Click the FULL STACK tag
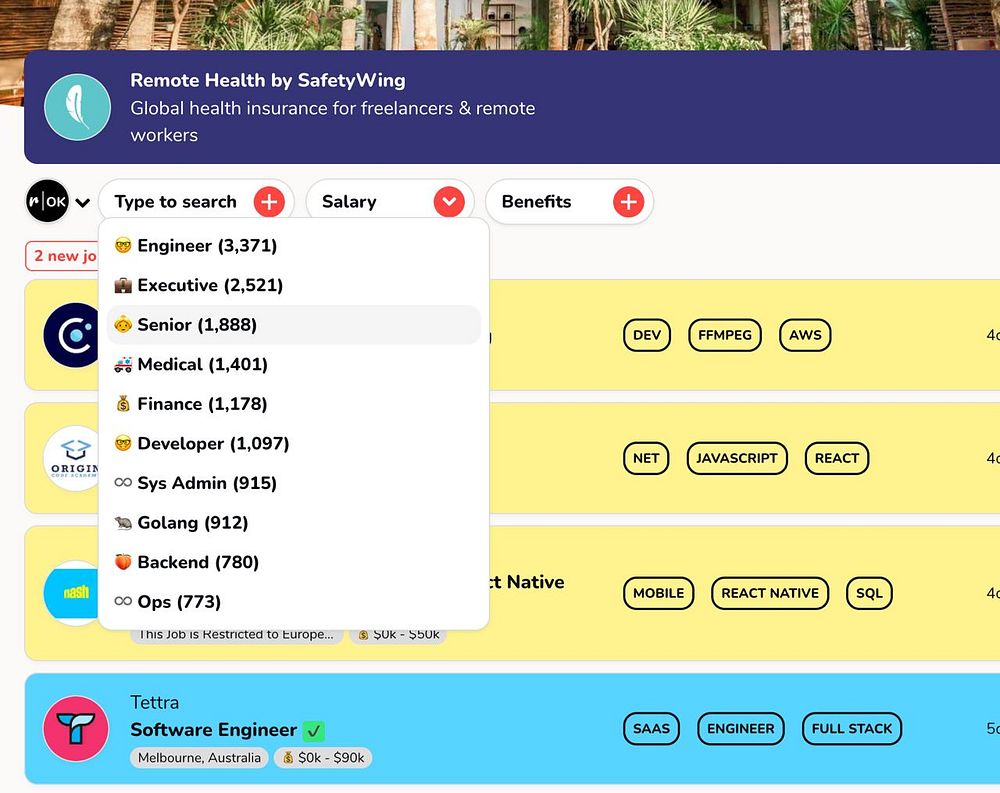The image size is (1000, 793). coord(851,729)
